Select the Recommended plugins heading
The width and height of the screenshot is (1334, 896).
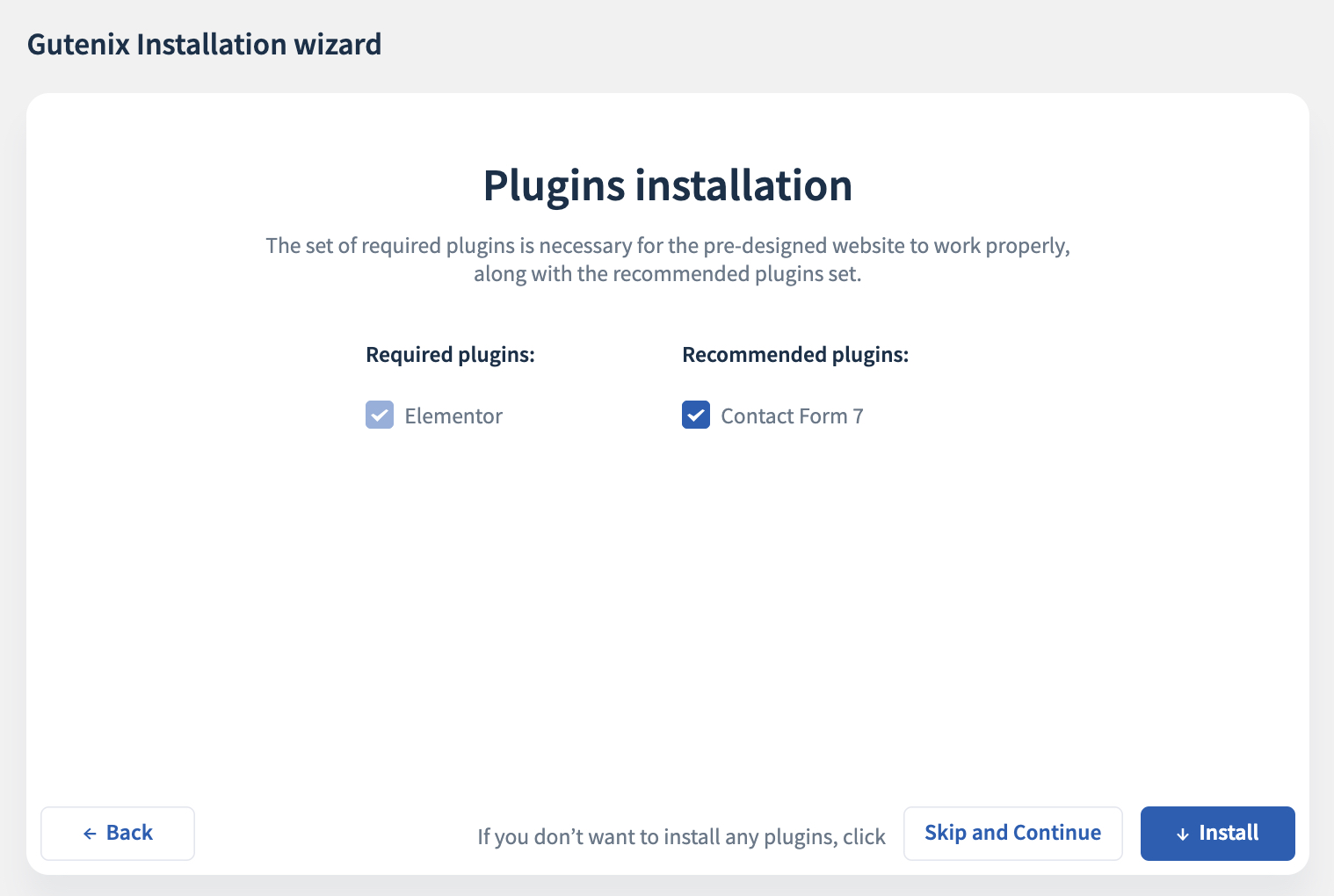795,355
